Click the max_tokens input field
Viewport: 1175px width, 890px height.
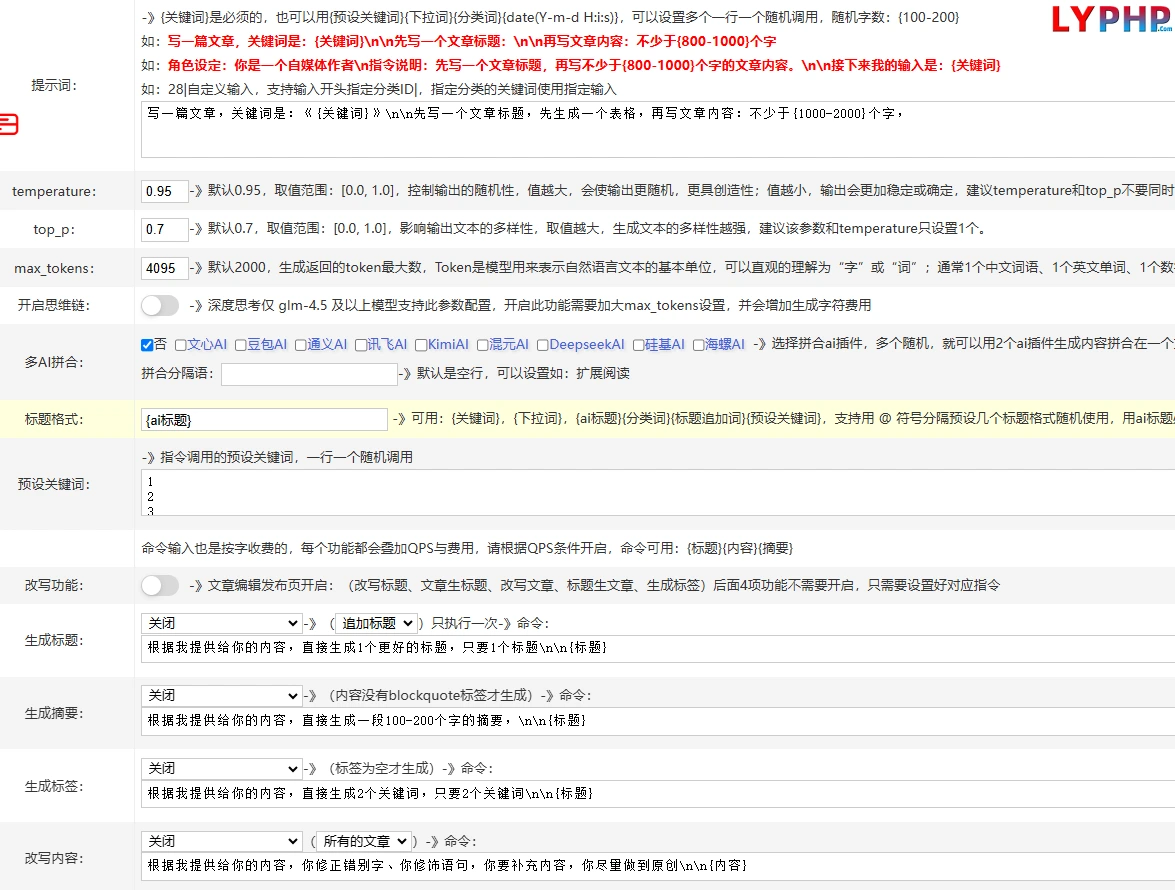pos(164,268)
